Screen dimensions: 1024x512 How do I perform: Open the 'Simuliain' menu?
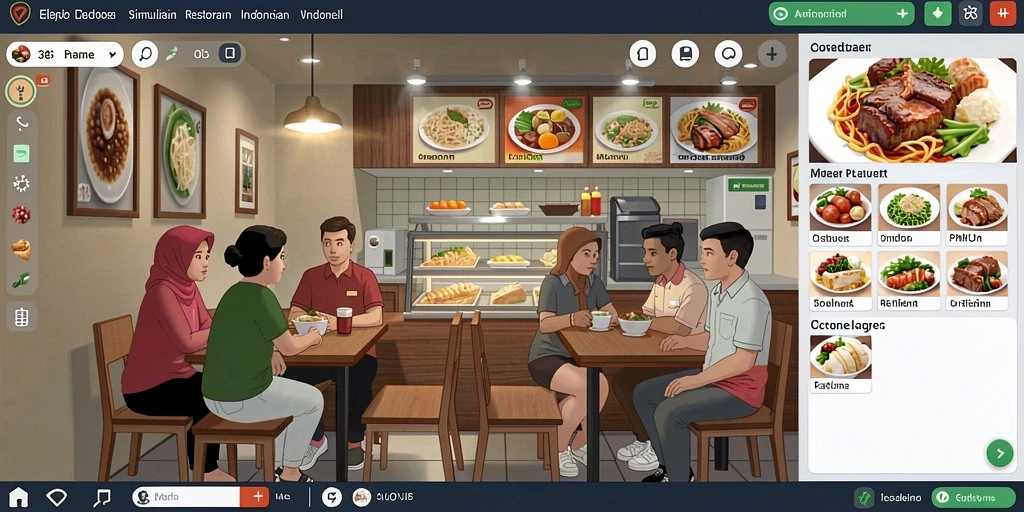152,14
